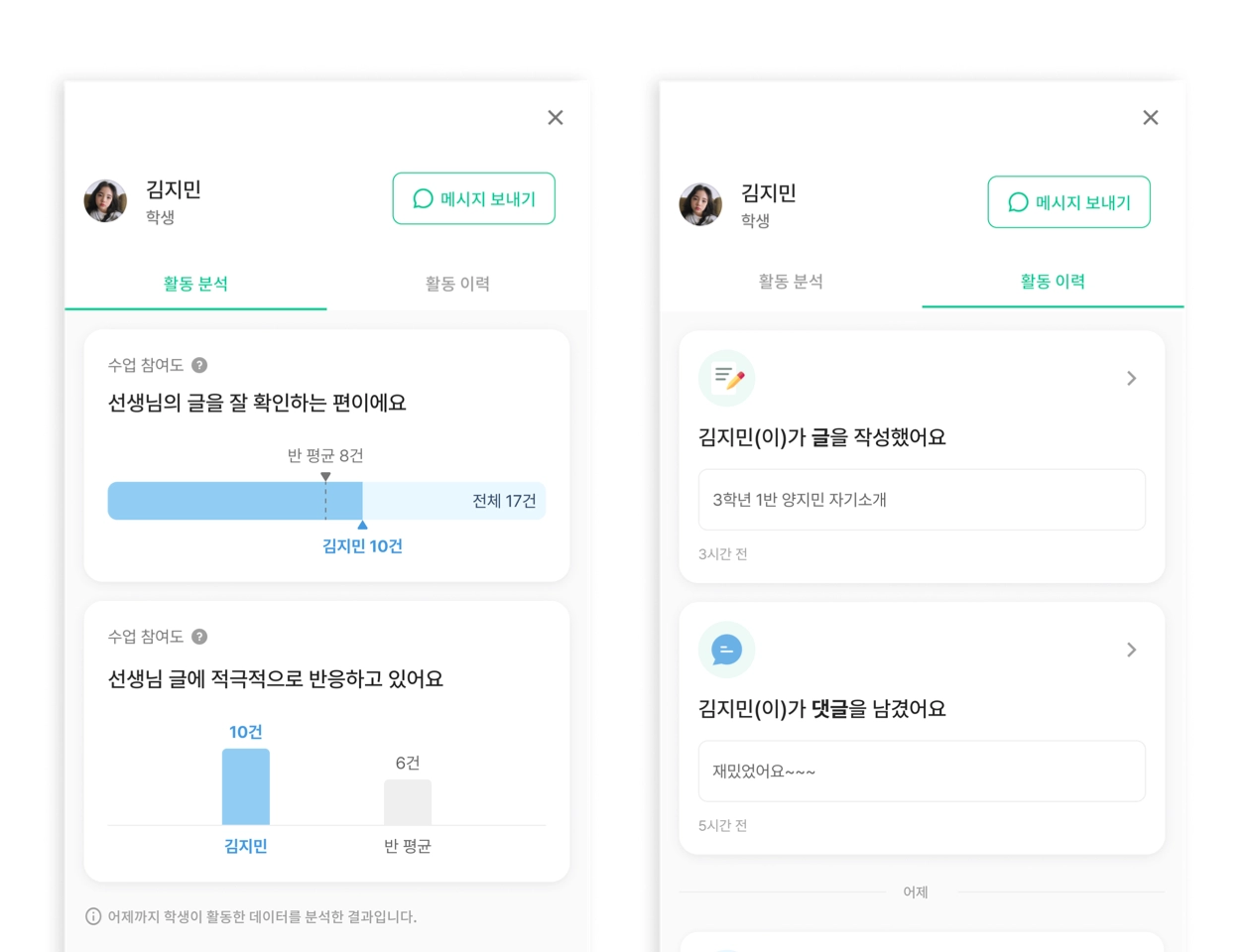The height and width of the screenshot is (952, 1250).
Task: Click info icon next to 어제까지 notice
Action: point(93,916)
